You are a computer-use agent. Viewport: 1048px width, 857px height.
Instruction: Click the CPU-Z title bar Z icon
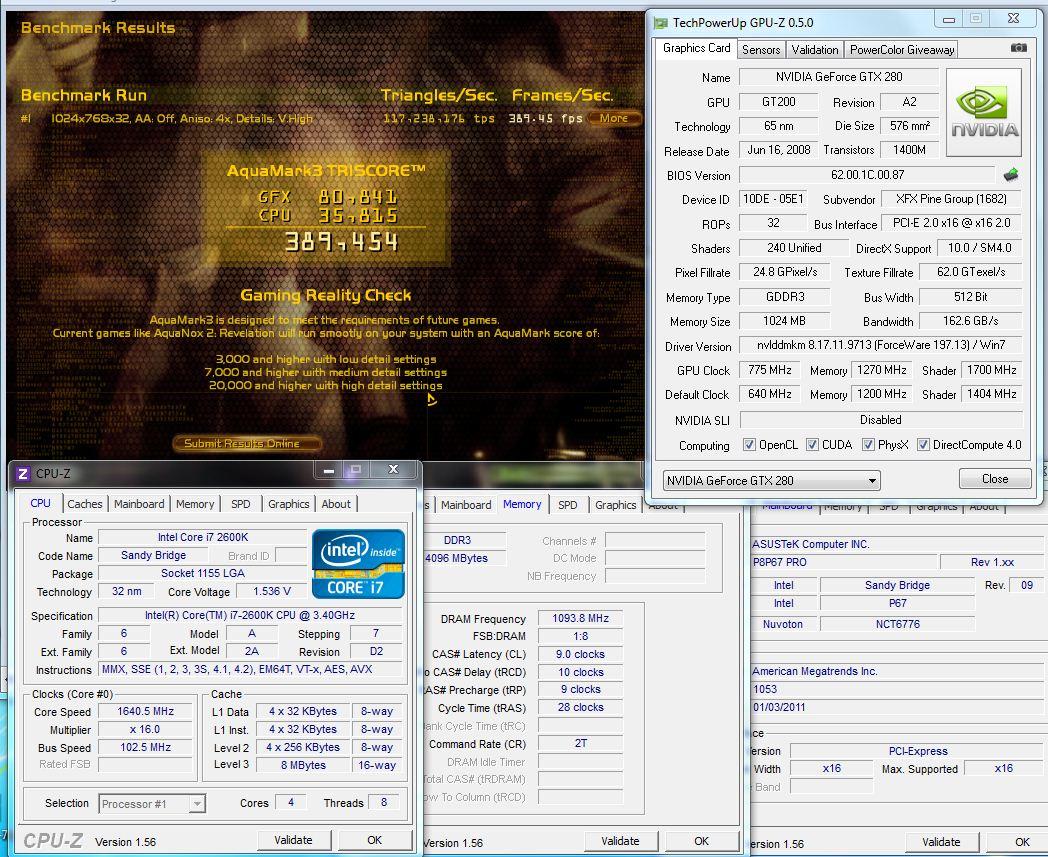coord(23,474)
